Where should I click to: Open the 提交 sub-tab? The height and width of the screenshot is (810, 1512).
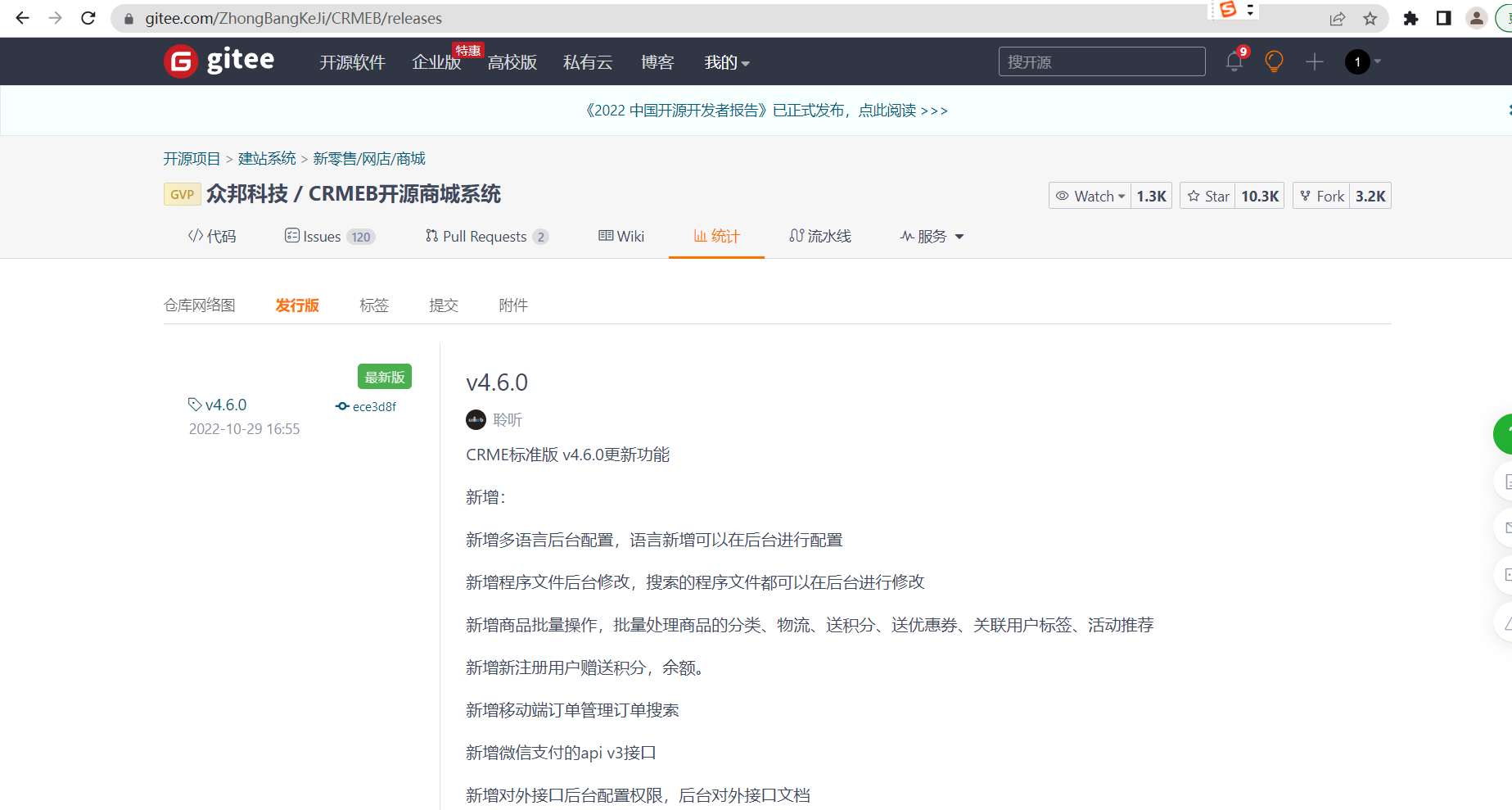(444, 305)
